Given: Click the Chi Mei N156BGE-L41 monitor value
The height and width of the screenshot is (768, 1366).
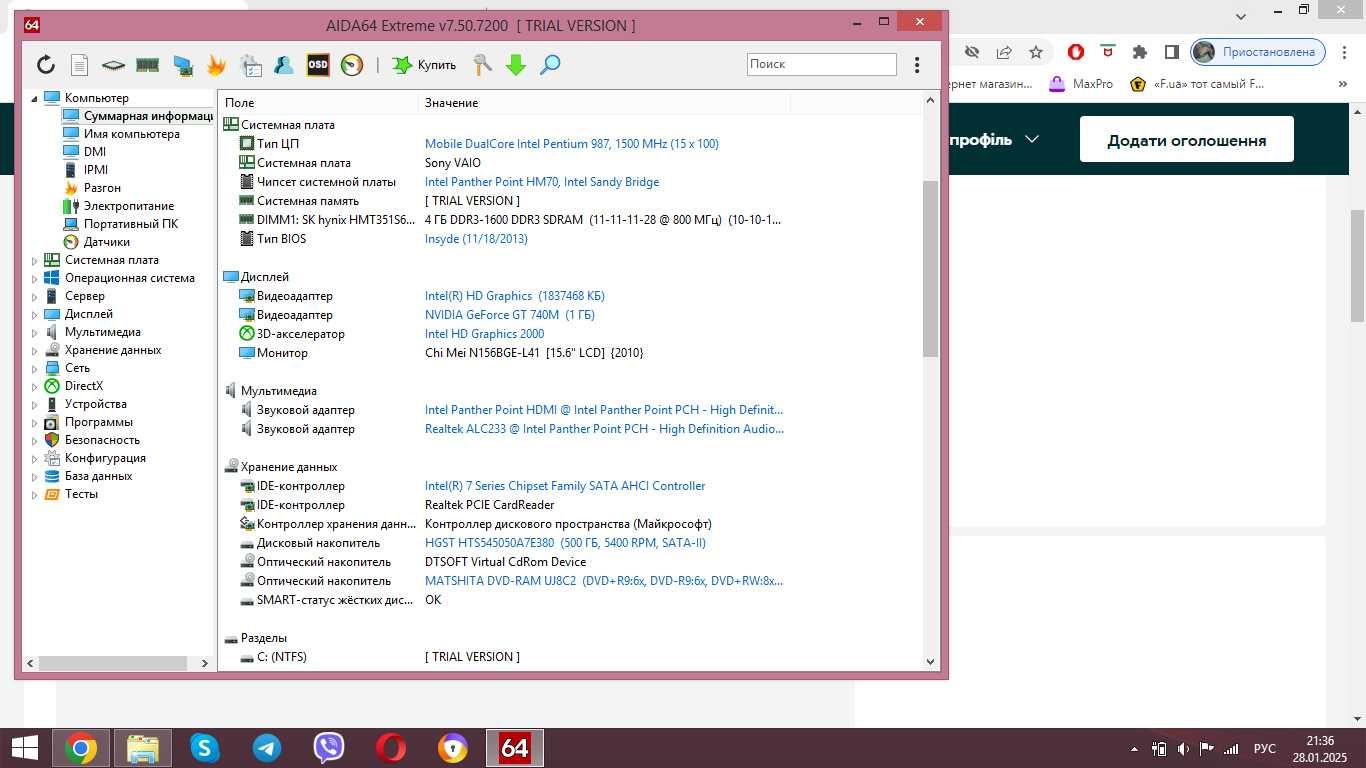Looking at the screenshot, I should pos(534,353).
